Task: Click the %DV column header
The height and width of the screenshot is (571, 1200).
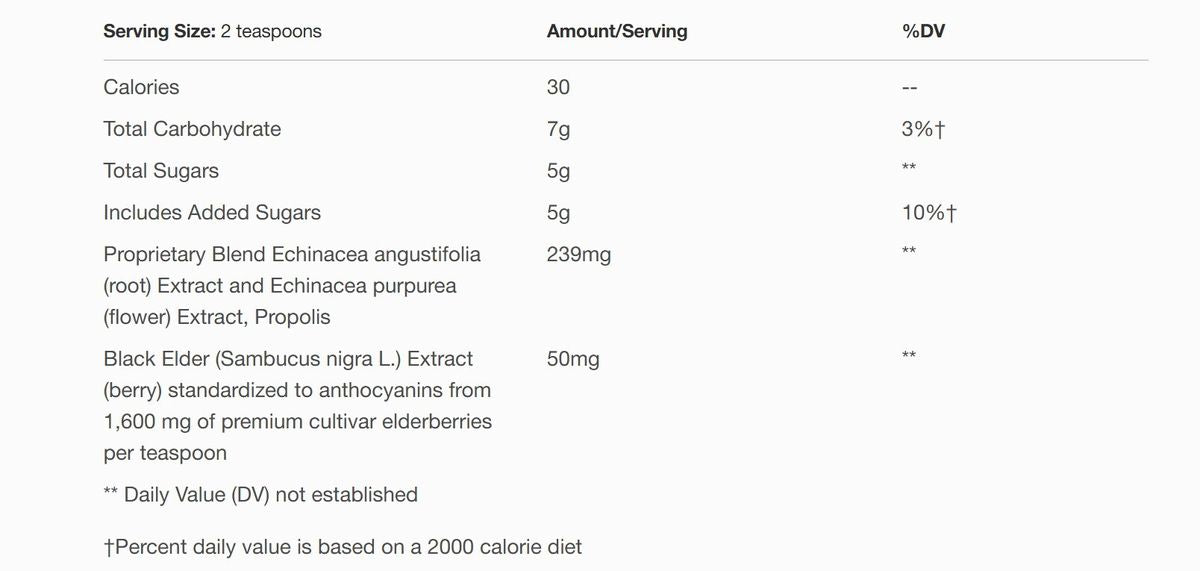Action: point(923,31)
